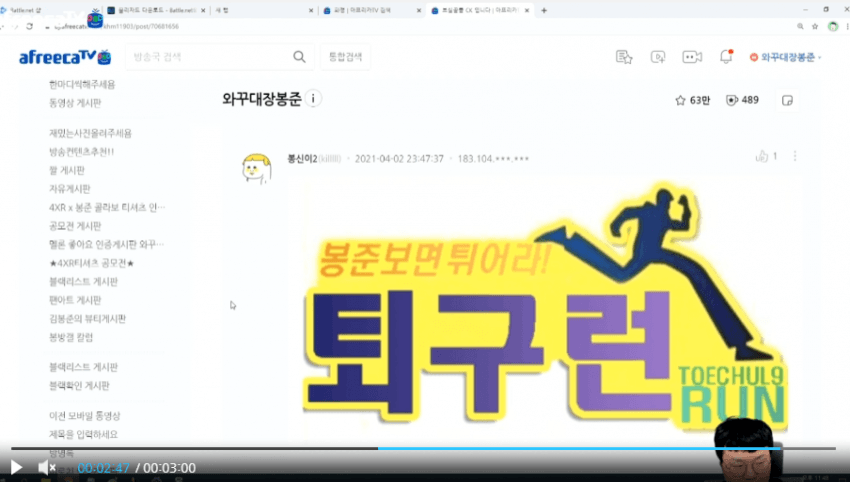Open 짤 게시판 board

67,170
